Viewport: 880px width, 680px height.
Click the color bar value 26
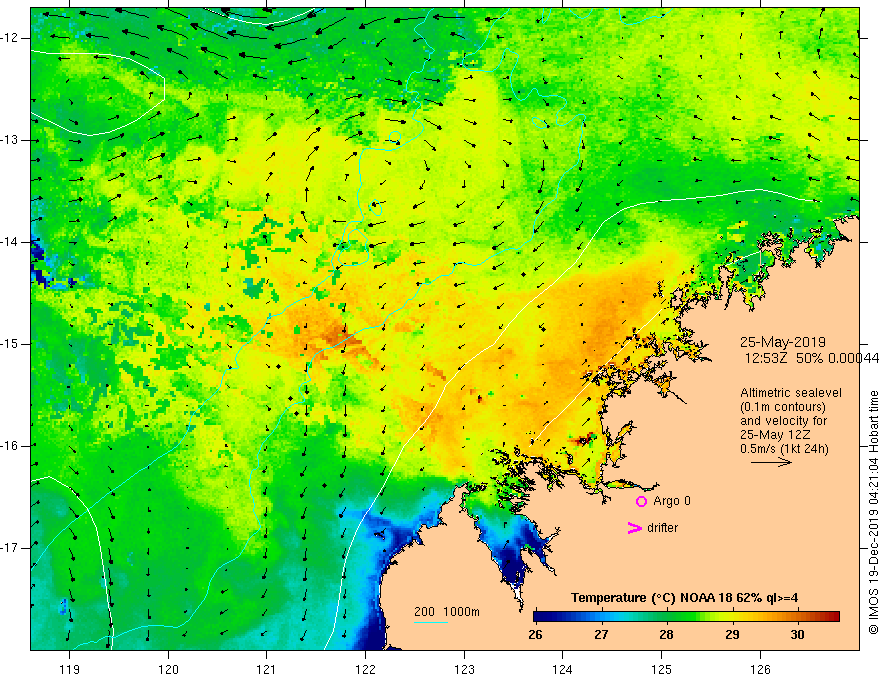536,635
